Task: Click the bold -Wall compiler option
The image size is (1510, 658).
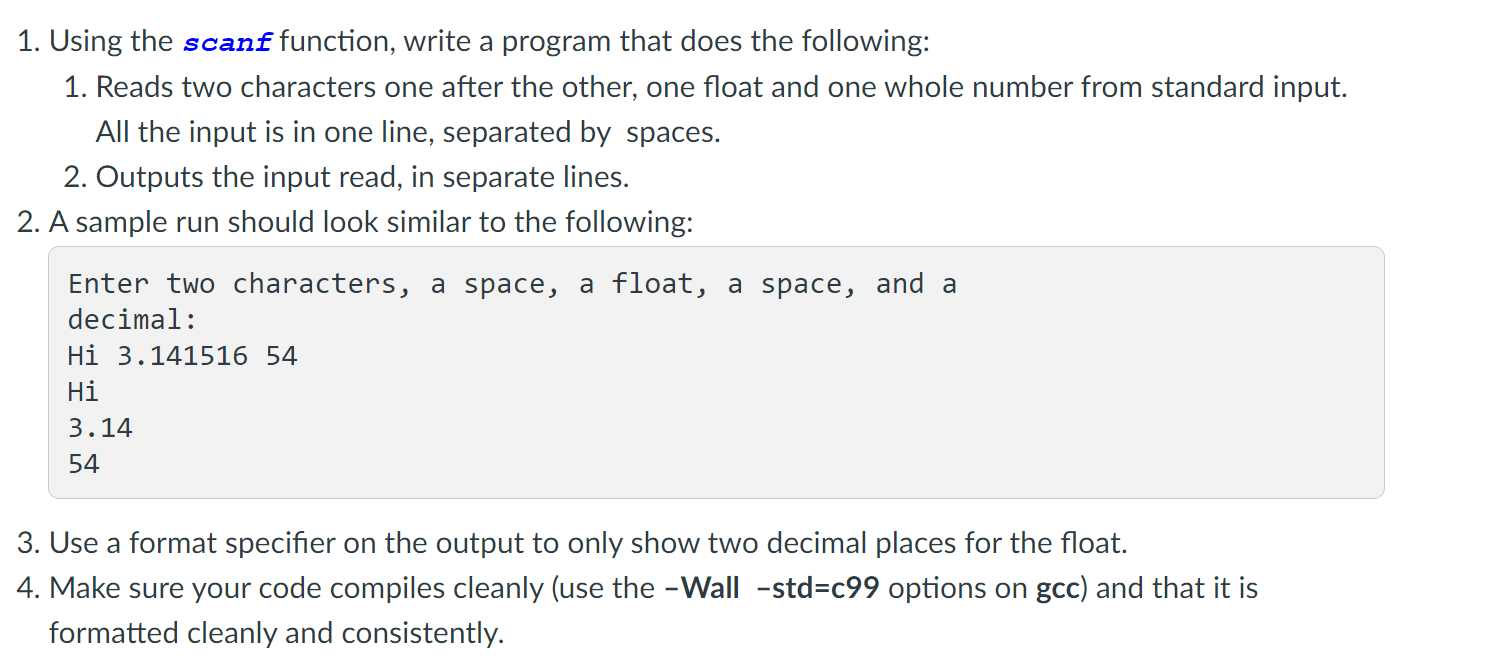Action: click(701, 588)
